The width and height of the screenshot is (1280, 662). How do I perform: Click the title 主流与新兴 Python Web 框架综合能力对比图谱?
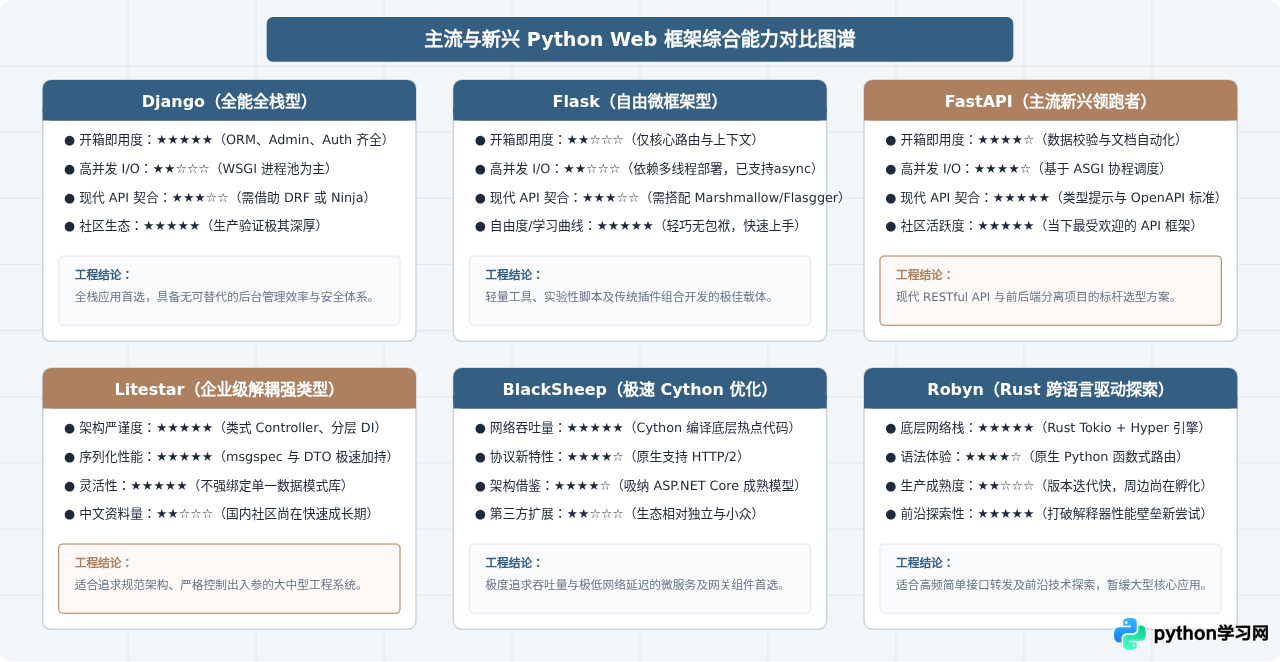[640, 39]
